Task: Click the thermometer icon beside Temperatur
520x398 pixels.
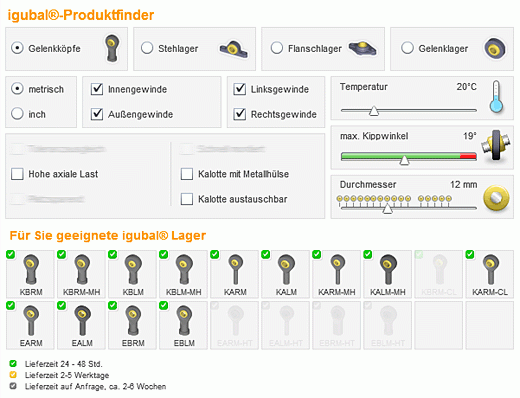Action: [x=496, y=97]
